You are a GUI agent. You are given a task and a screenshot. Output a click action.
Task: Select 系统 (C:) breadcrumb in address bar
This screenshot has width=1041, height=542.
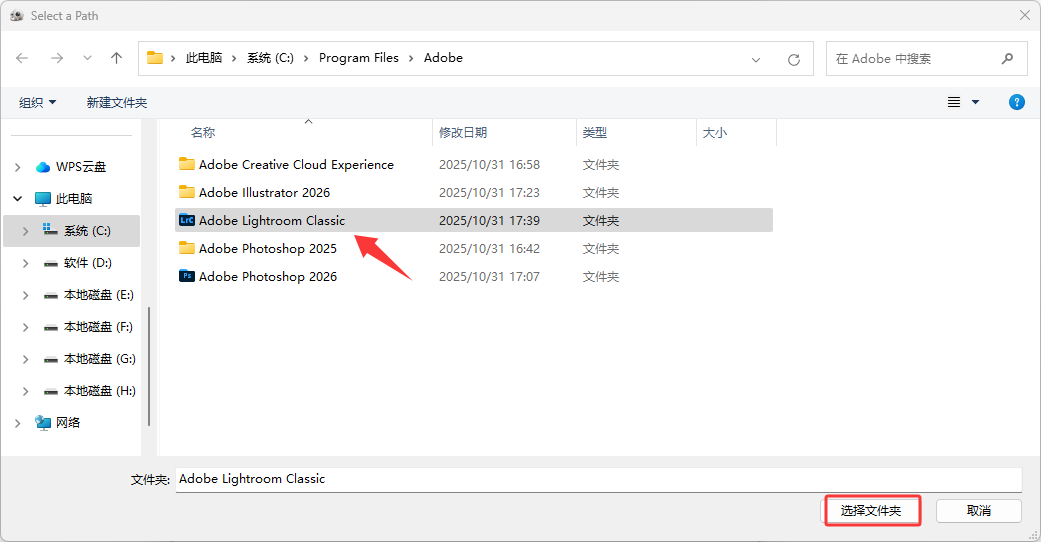tap(270, 58)
